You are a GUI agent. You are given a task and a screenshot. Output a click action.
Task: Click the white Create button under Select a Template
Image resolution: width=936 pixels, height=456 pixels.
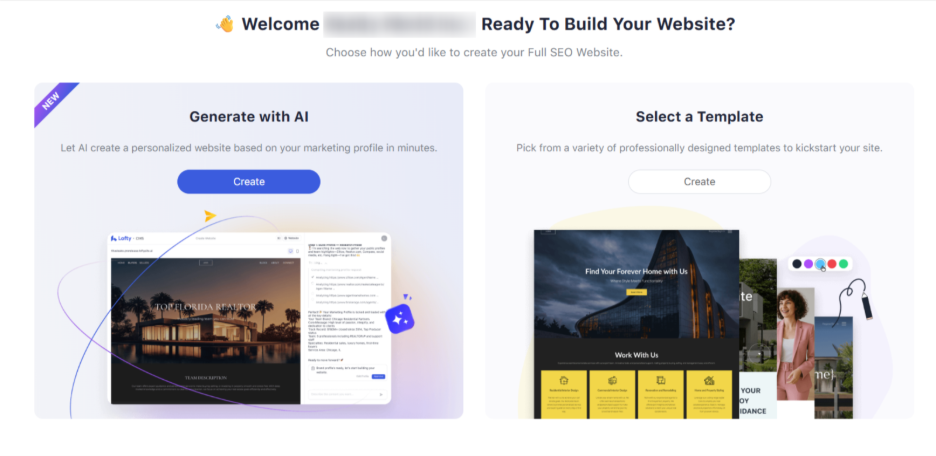[699, 181]
